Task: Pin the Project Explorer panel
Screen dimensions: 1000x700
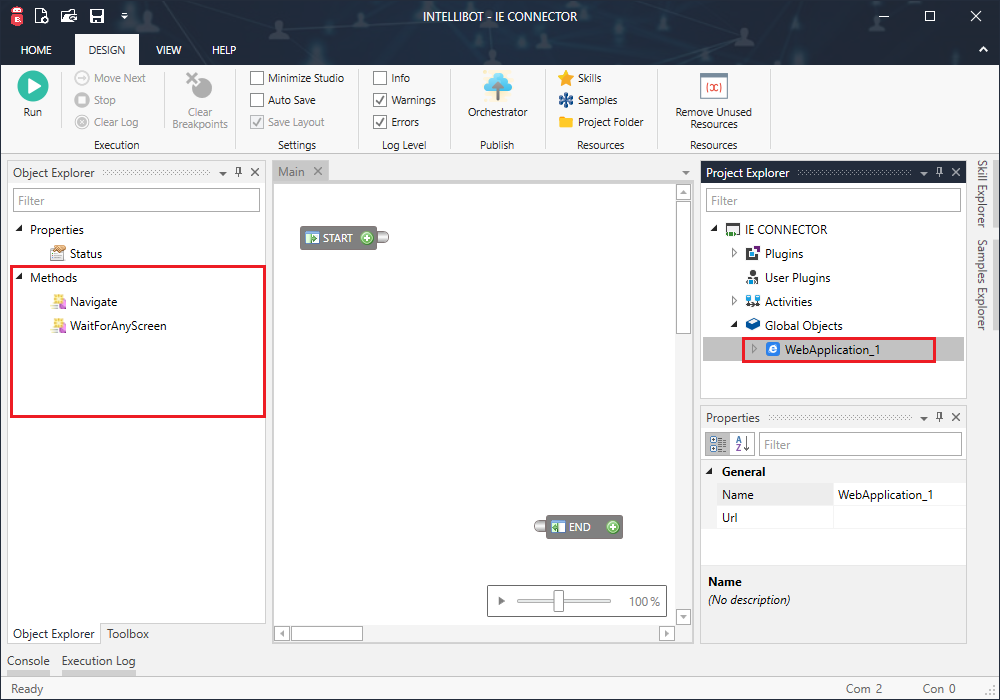Action: (x=938, y=172)
